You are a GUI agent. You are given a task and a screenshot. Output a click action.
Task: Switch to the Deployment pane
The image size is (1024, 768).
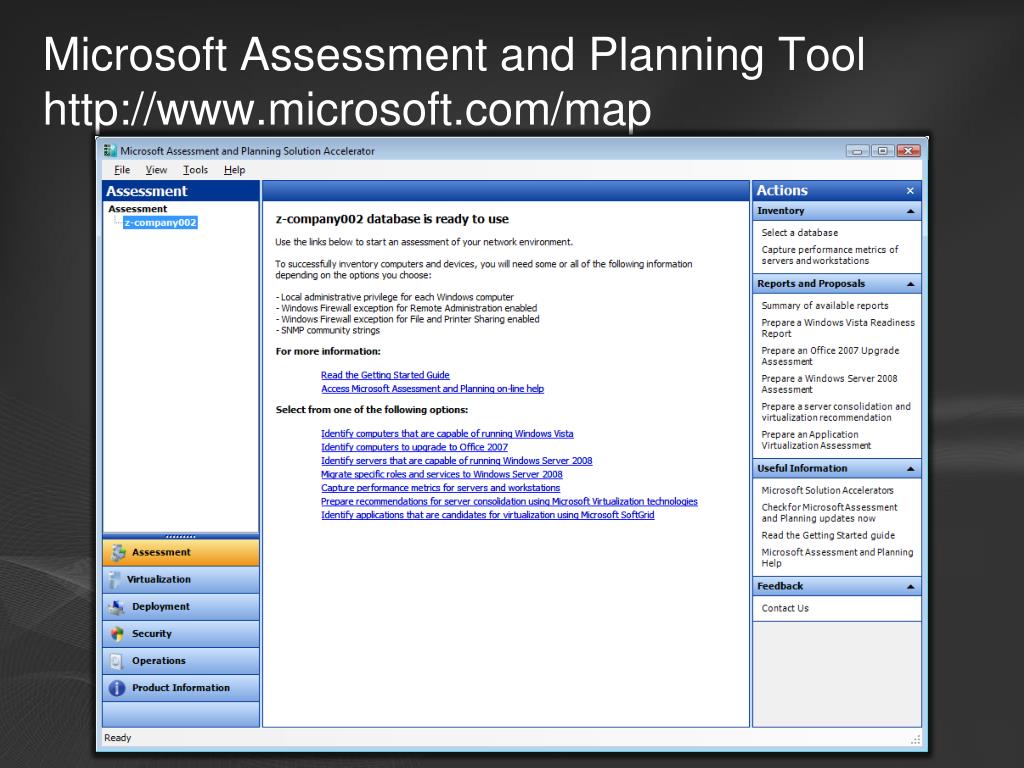tap(181, 607)
